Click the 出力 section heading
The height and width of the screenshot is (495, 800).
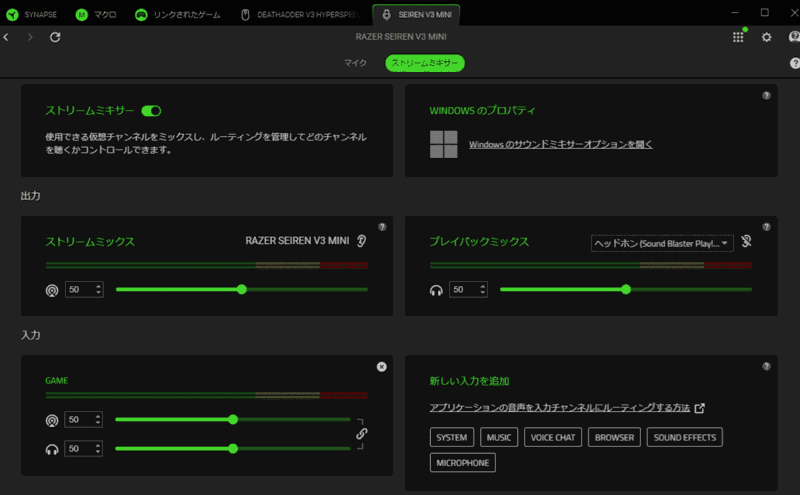[31, 196]
